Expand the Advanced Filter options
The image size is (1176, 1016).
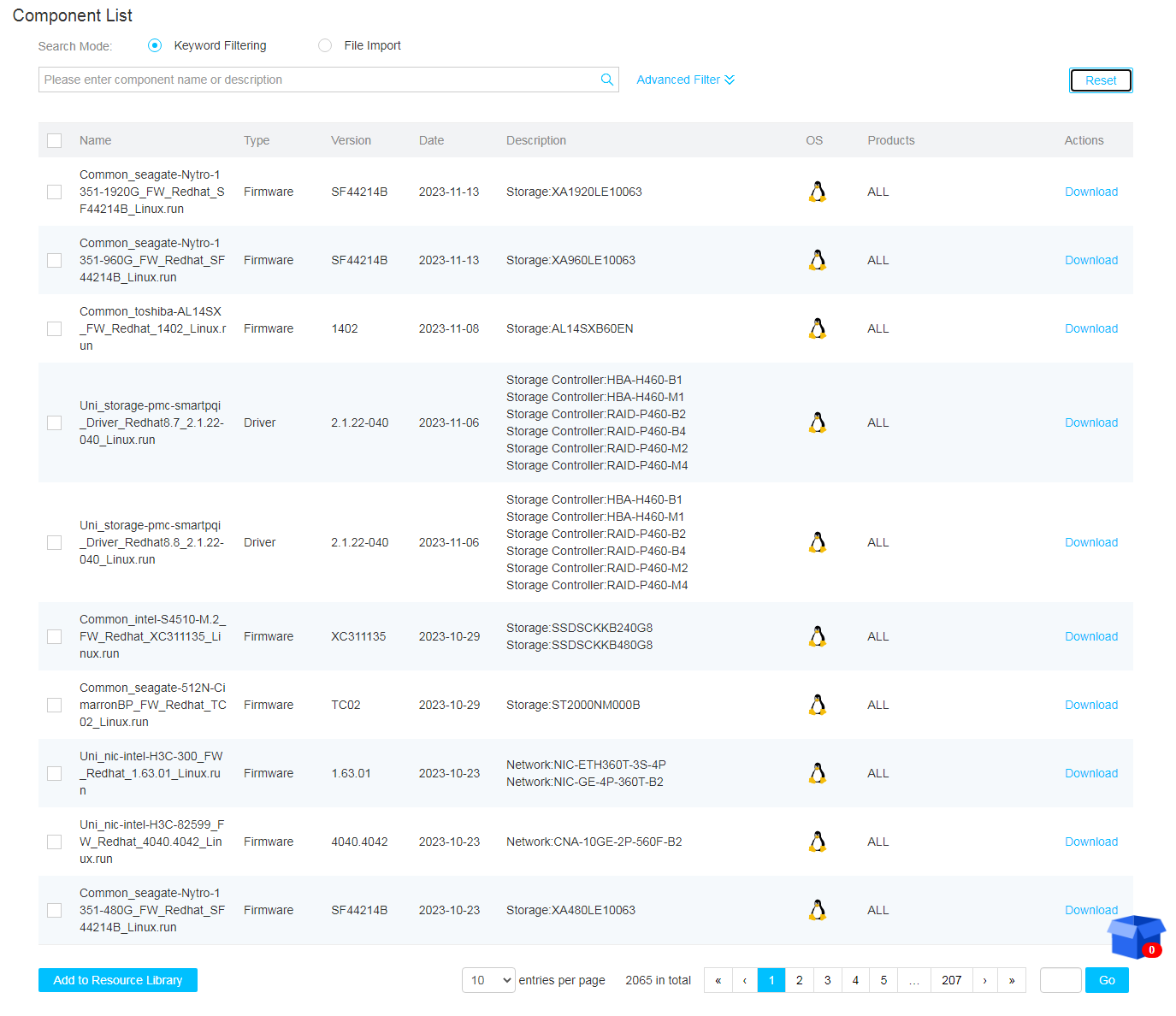coord(686,80)
